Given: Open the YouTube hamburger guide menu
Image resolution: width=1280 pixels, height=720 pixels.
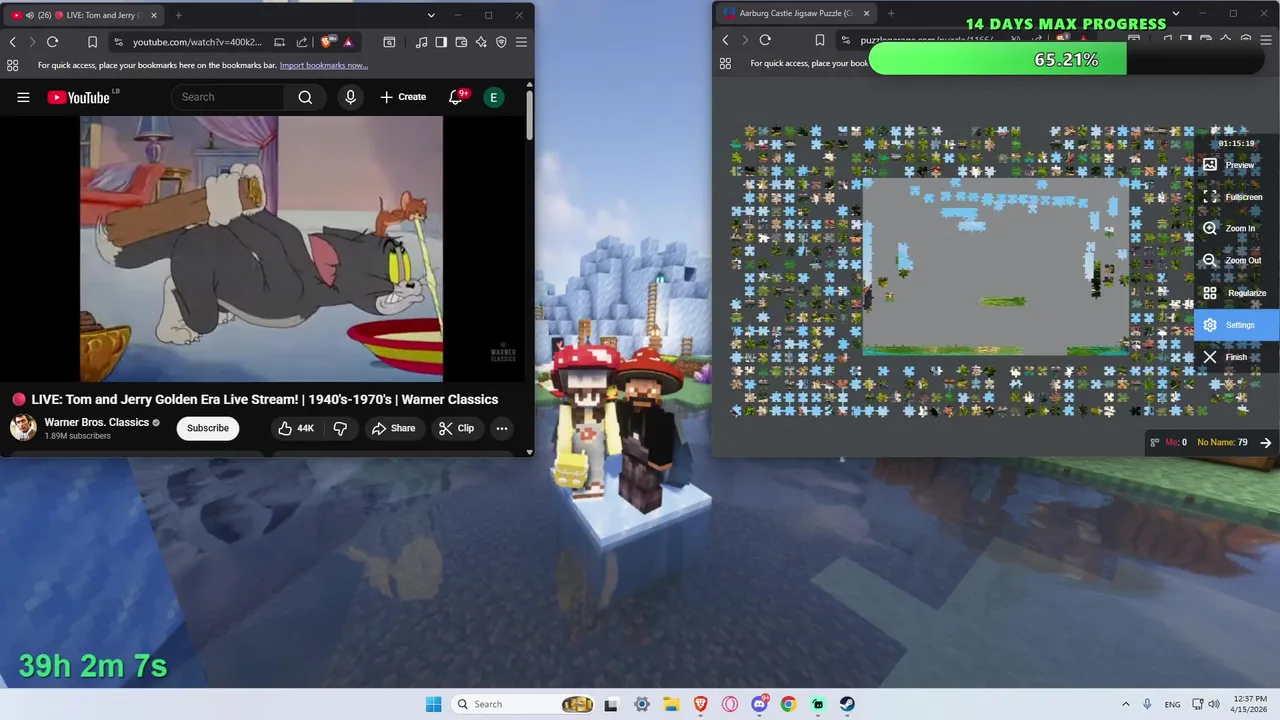Looking at the screenshot, I should coord(23,97).
